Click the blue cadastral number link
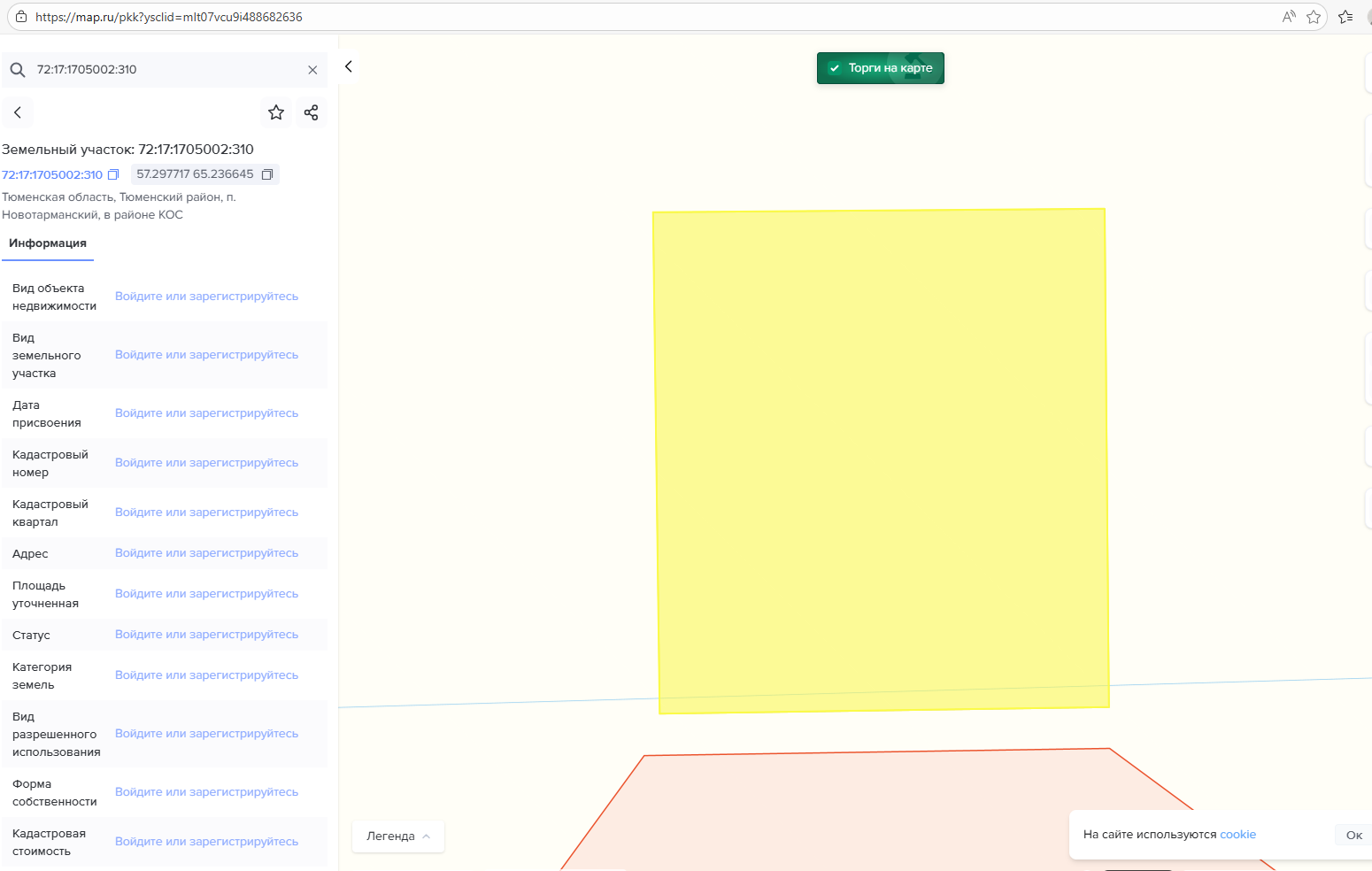This screenshot has height=871, width=1372. (52, 174)
